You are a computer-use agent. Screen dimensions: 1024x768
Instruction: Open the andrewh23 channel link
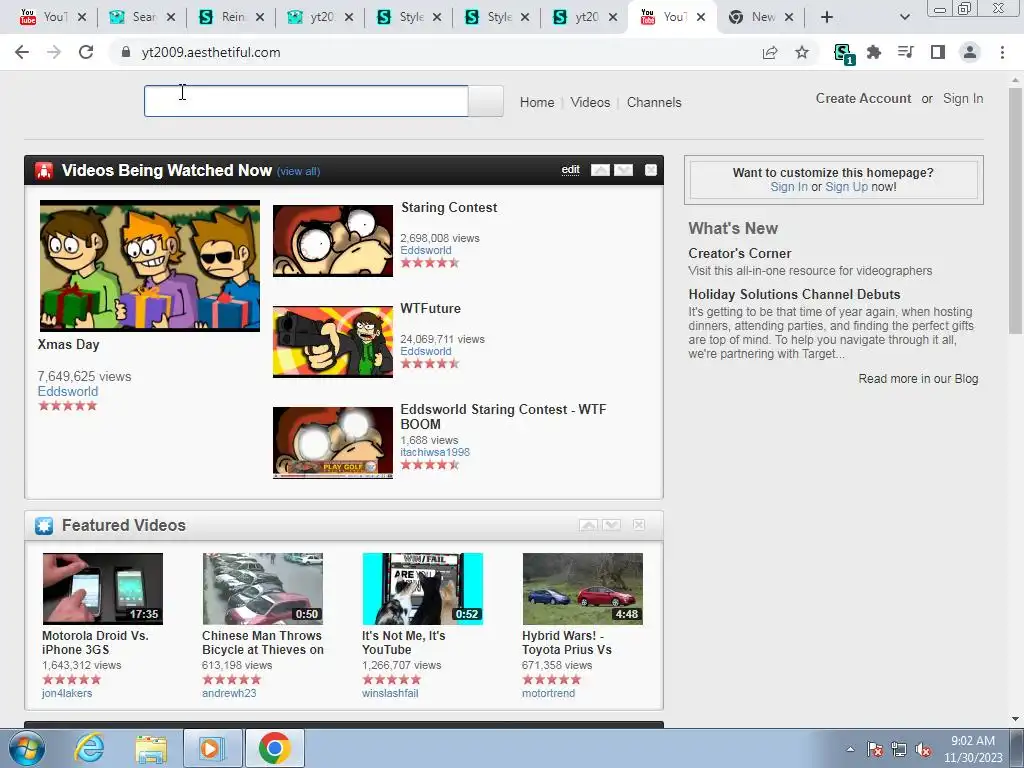229,693
